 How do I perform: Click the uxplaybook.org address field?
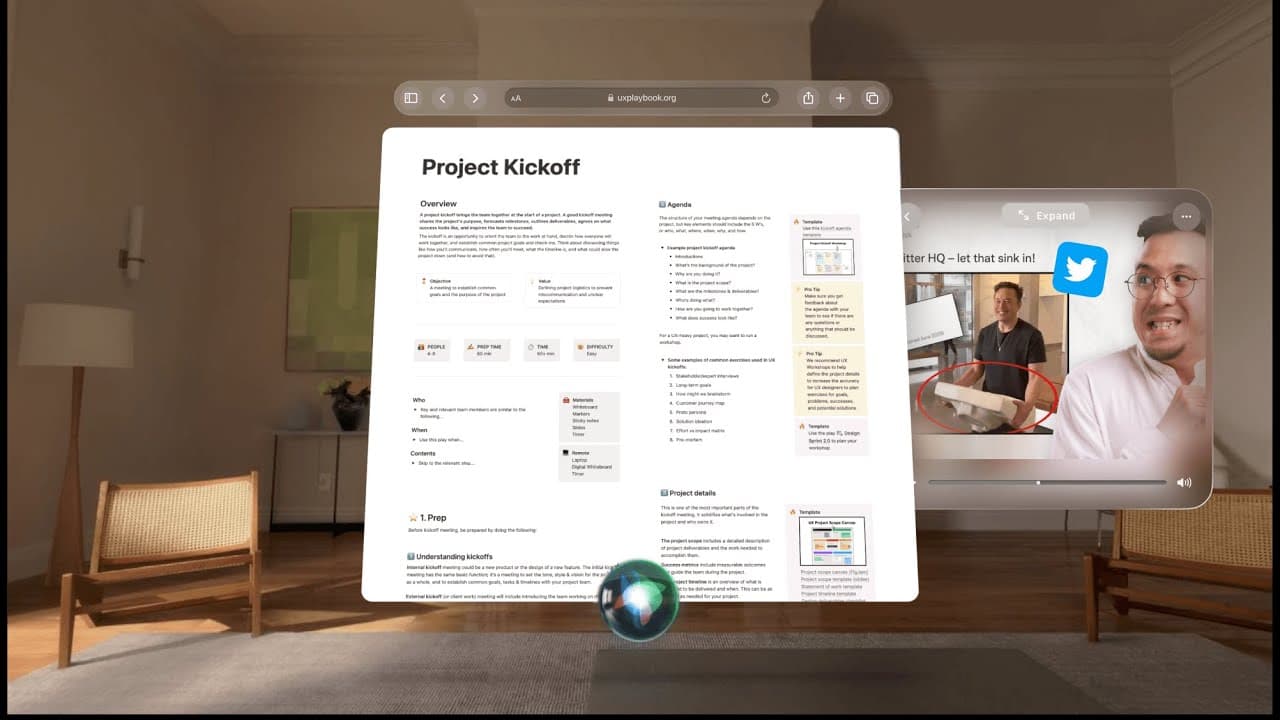click(641, 98)
